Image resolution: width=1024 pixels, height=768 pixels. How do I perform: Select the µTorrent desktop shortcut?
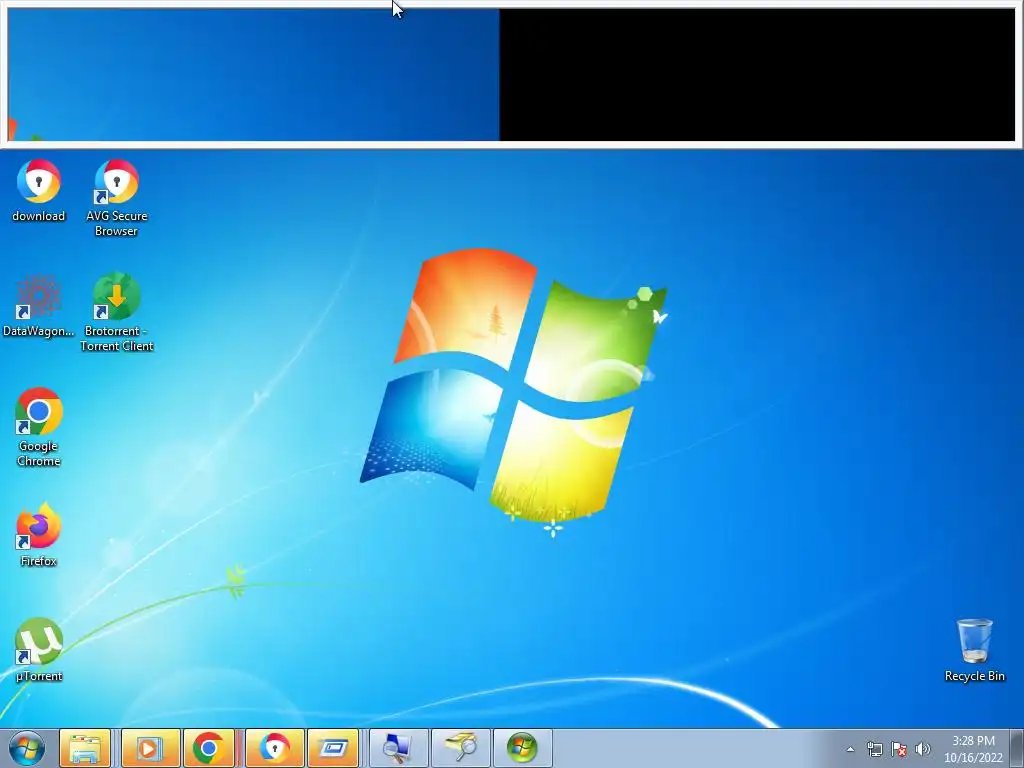click(x=39, y=650)
